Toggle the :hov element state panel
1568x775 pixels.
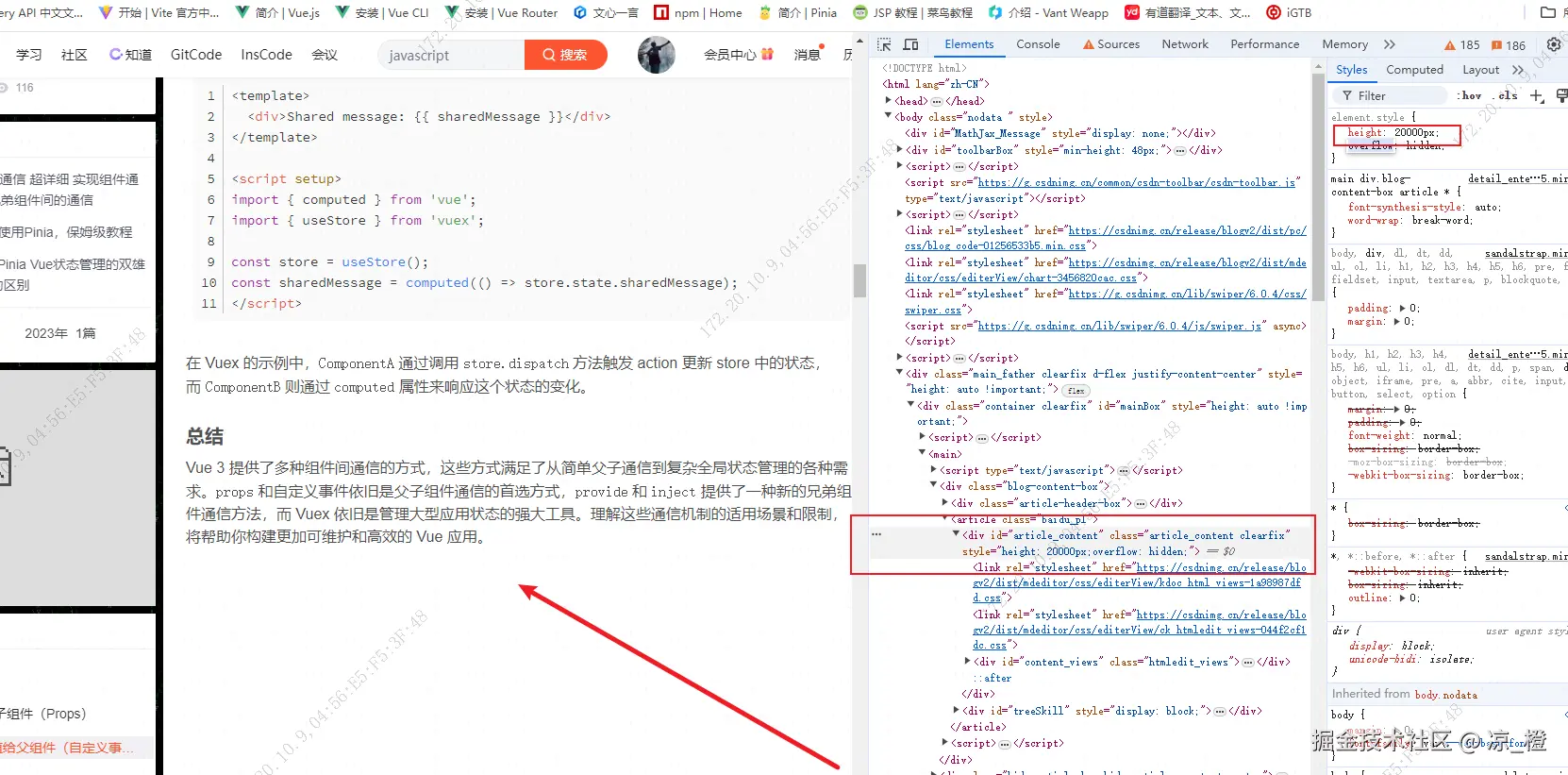(1469, 95)
